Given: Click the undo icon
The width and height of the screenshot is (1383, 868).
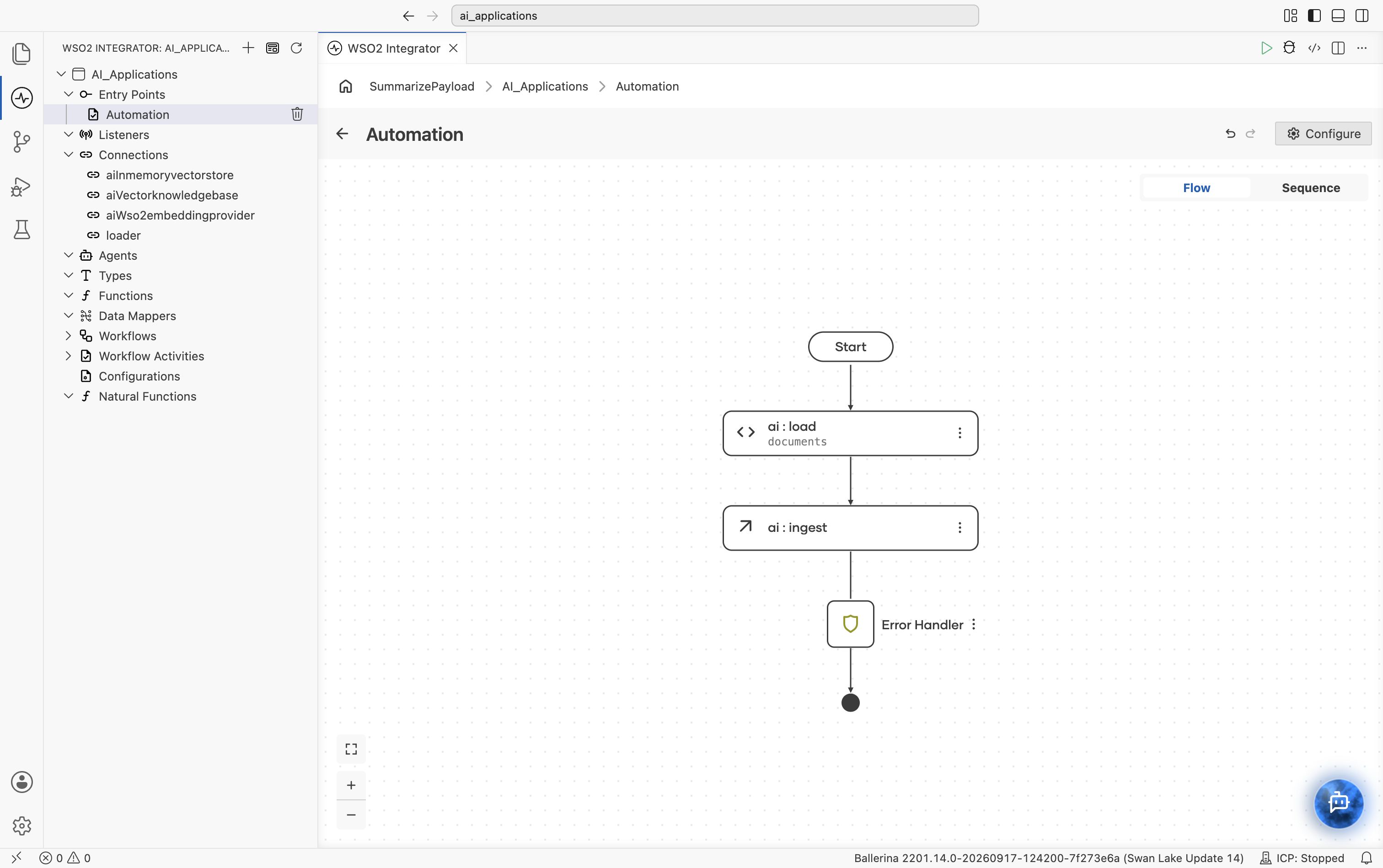Looking at the screenshot, I should [x=1230, y=133].
